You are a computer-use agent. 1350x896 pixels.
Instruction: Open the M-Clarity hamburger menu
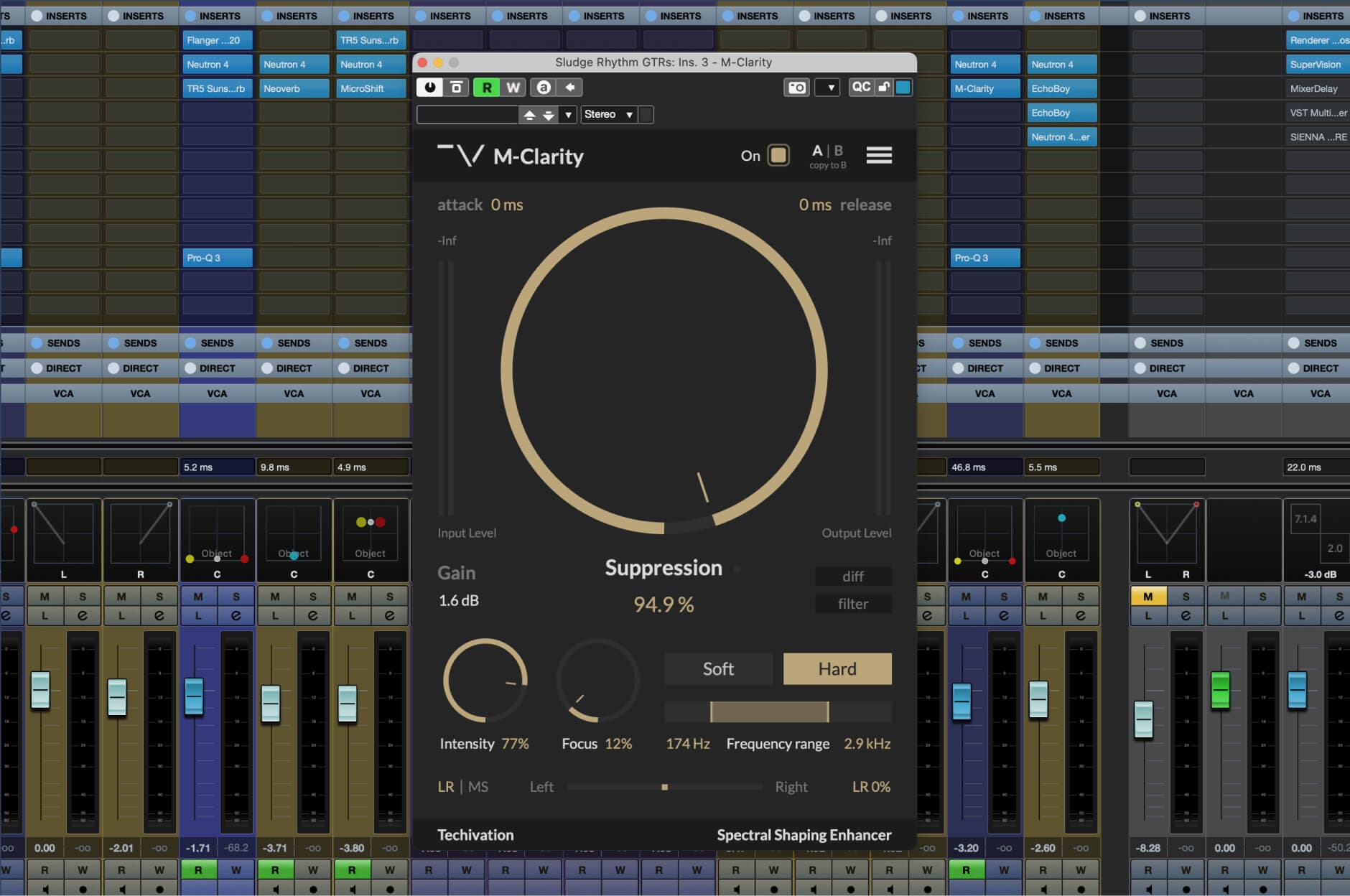[880, 155]
